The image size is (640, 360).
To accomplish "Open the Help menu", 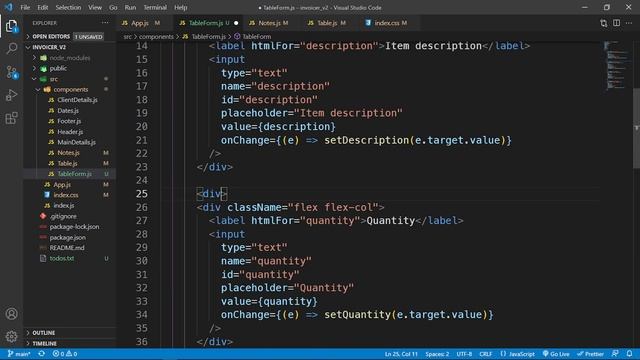I will [x=180, y=7].
